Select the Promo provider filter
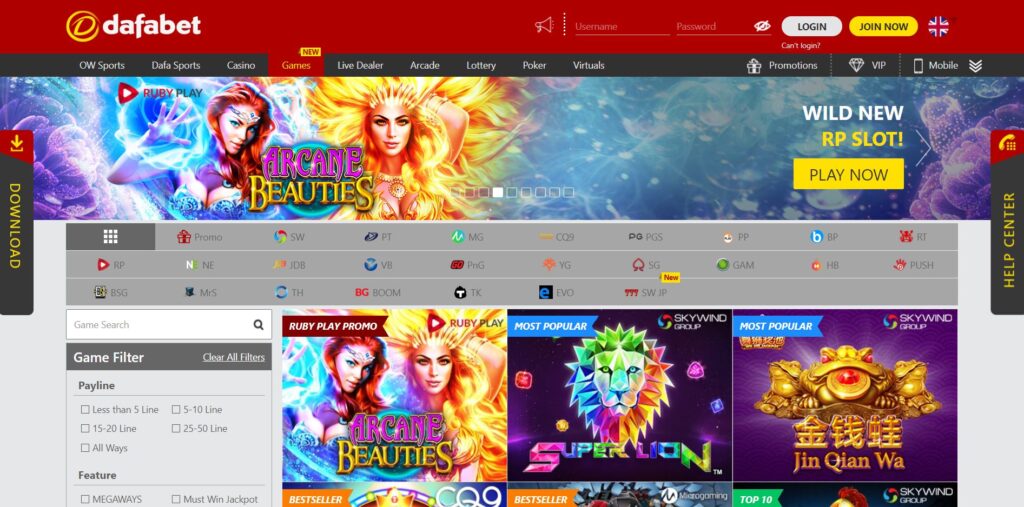 pyautogui.click(x=200, y=237)
